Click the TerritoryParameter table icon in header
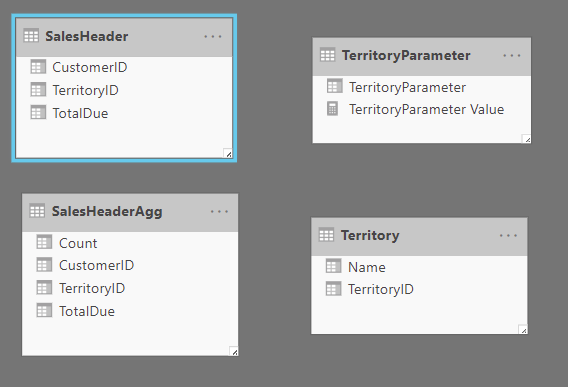 point(327,55)
